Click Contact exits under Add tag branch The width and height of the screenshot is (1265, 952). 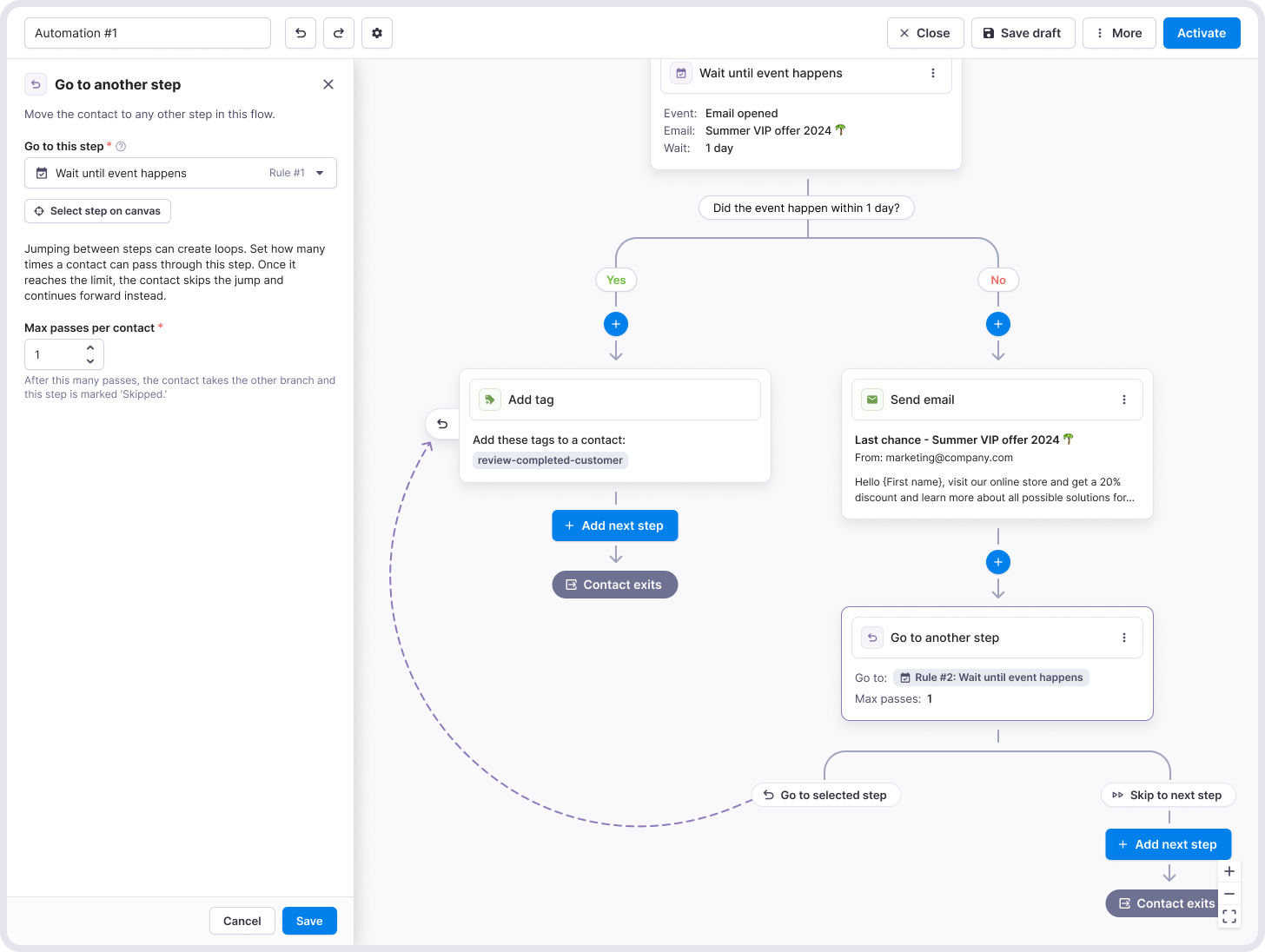(x=615, y=585)
